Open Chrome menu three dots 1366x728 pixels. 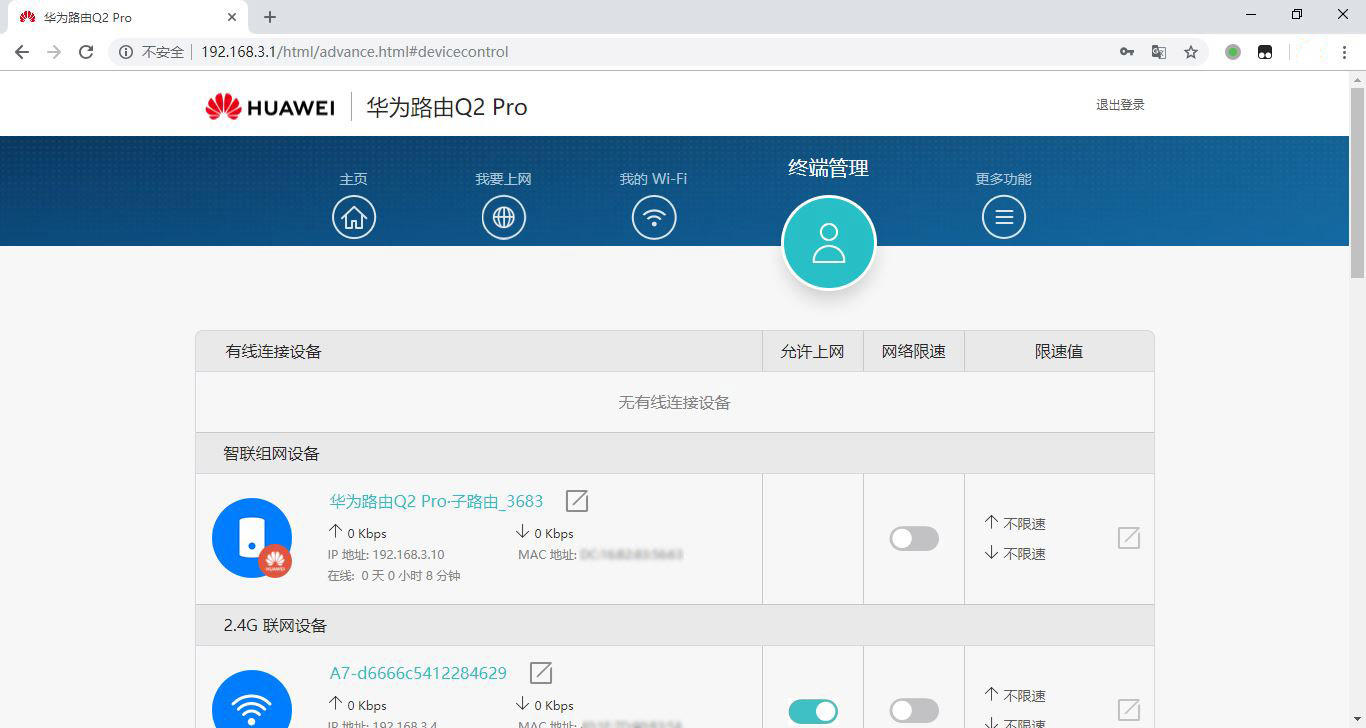click(1345, 52)
